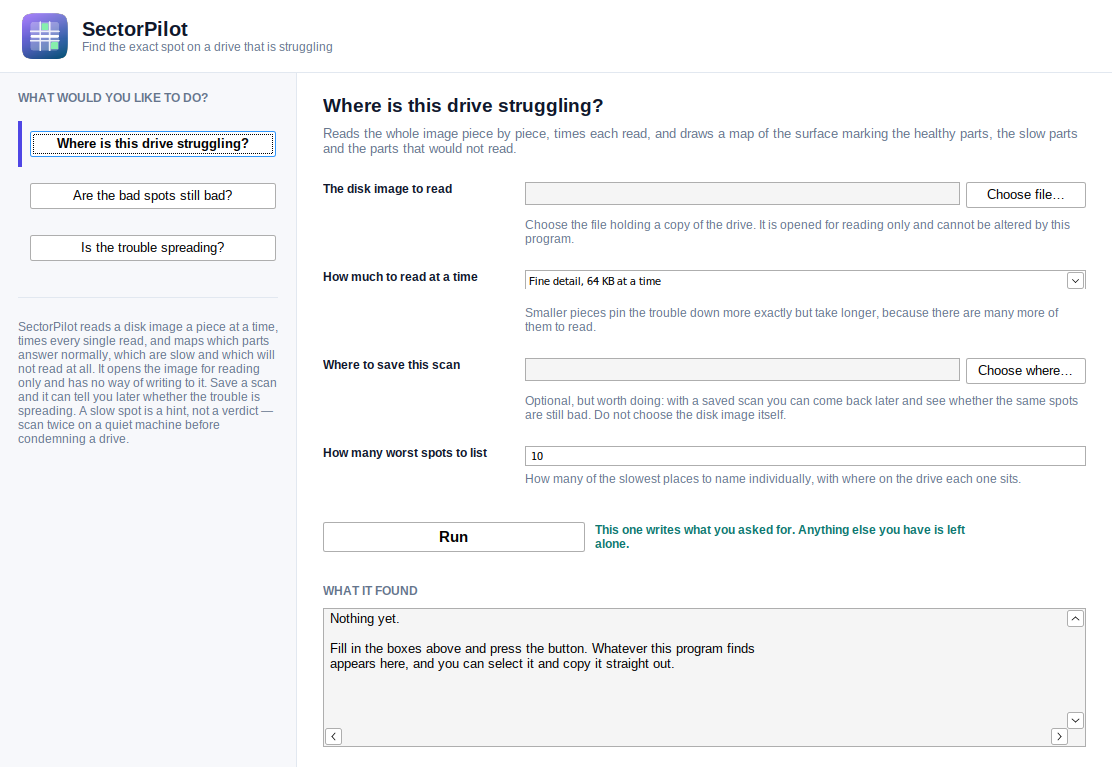The width and height of the screenshot is (1112, 772).
Task: Click the 'Choose where…' button
Action: 1025,370
